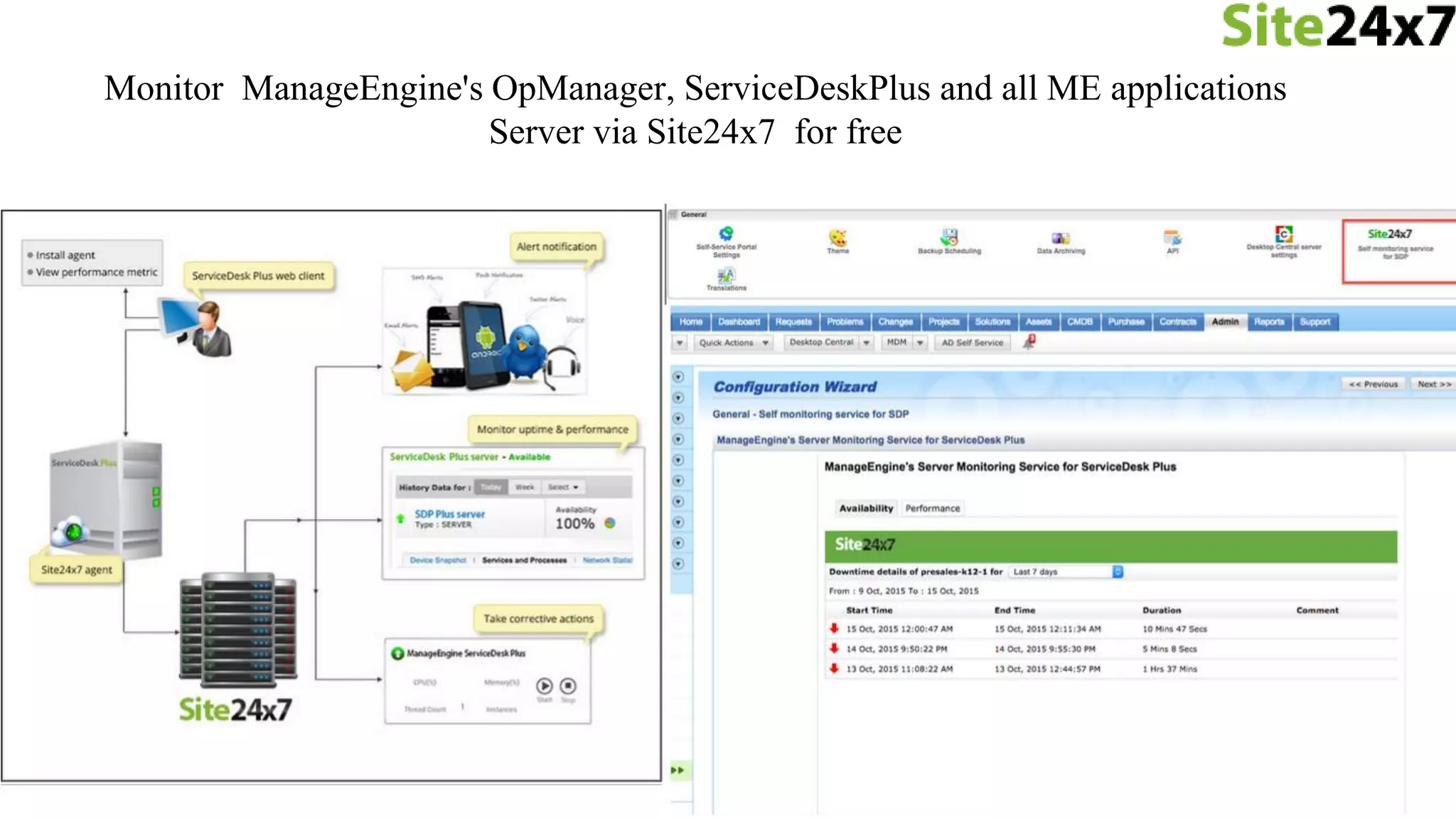
Task: Click red down arrow for 14 Oct downtime
Action: tap(834, 648)
